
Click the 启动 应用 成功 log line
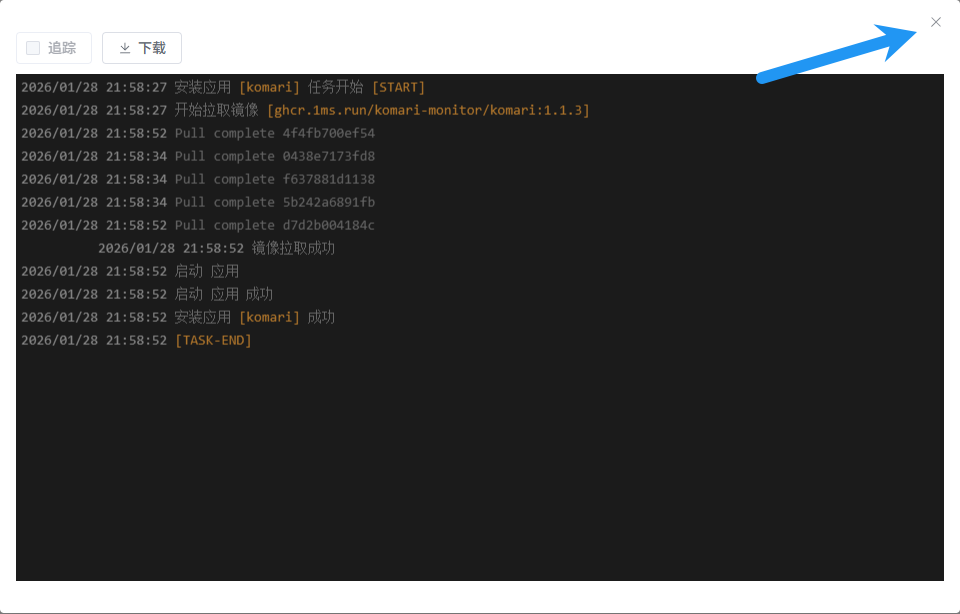click(x=224, y=294)
